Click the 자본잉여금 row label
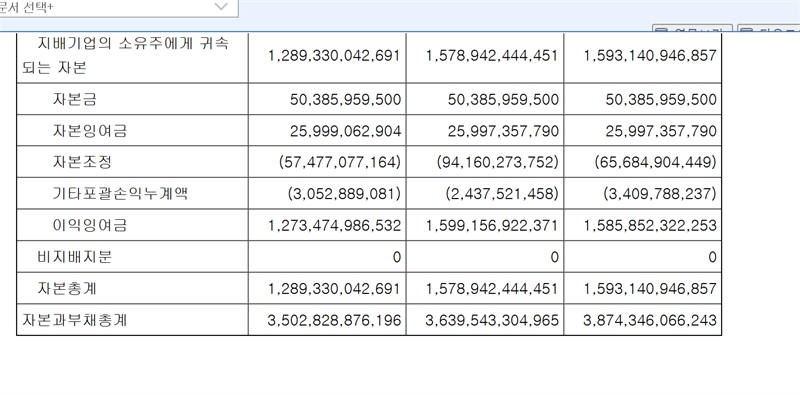Image resolution: width=800 pixels, height=395 pixels. [x=89, y=131]
